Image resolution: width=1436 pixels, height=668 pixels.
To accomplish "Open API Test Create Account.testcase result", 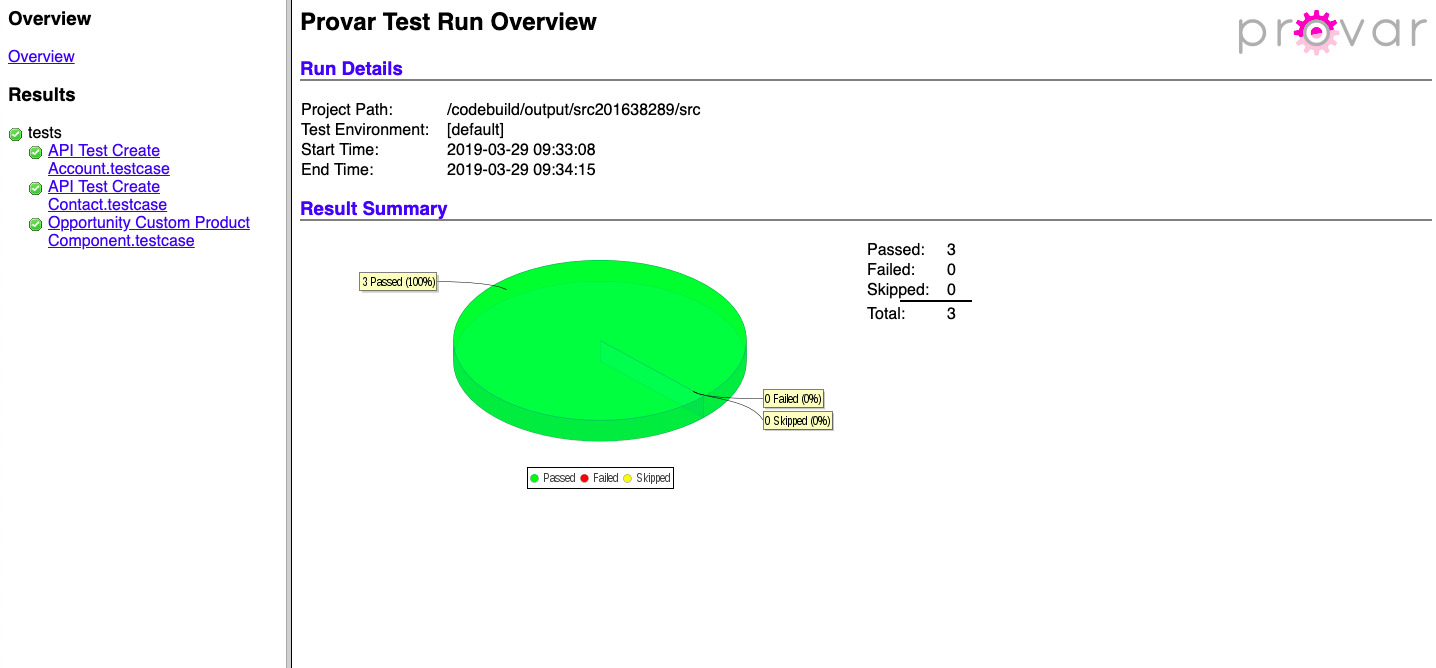I will (109, 160).
